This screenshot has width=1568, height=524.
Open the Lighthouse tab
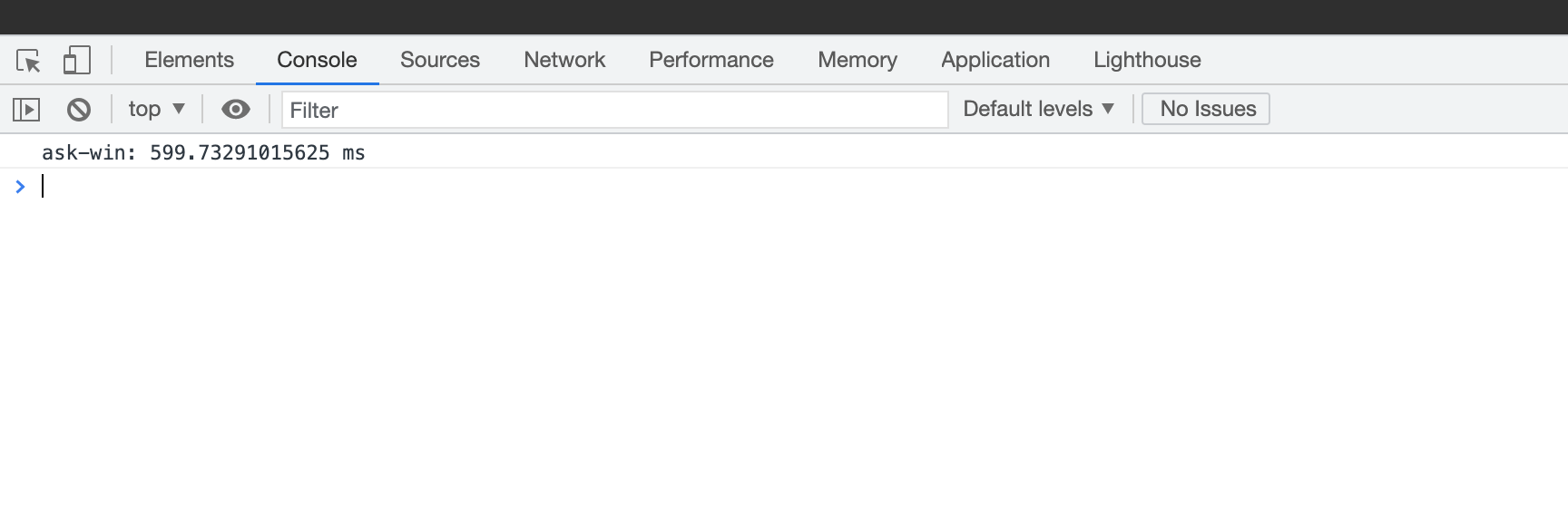click(x=1147, y=61)
